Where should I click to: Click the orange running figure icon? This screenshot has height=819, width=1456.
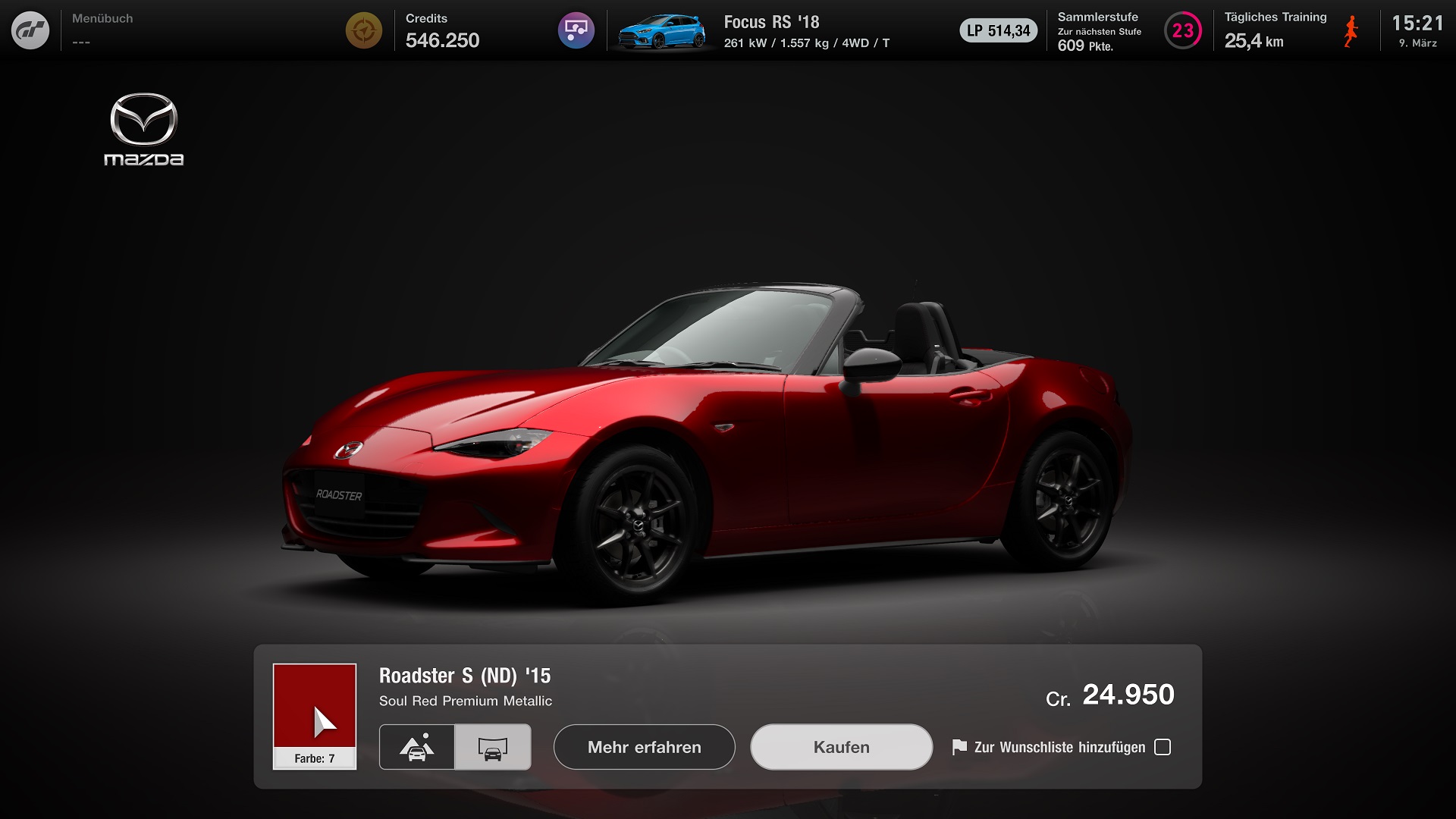(x=1351, y=31)
